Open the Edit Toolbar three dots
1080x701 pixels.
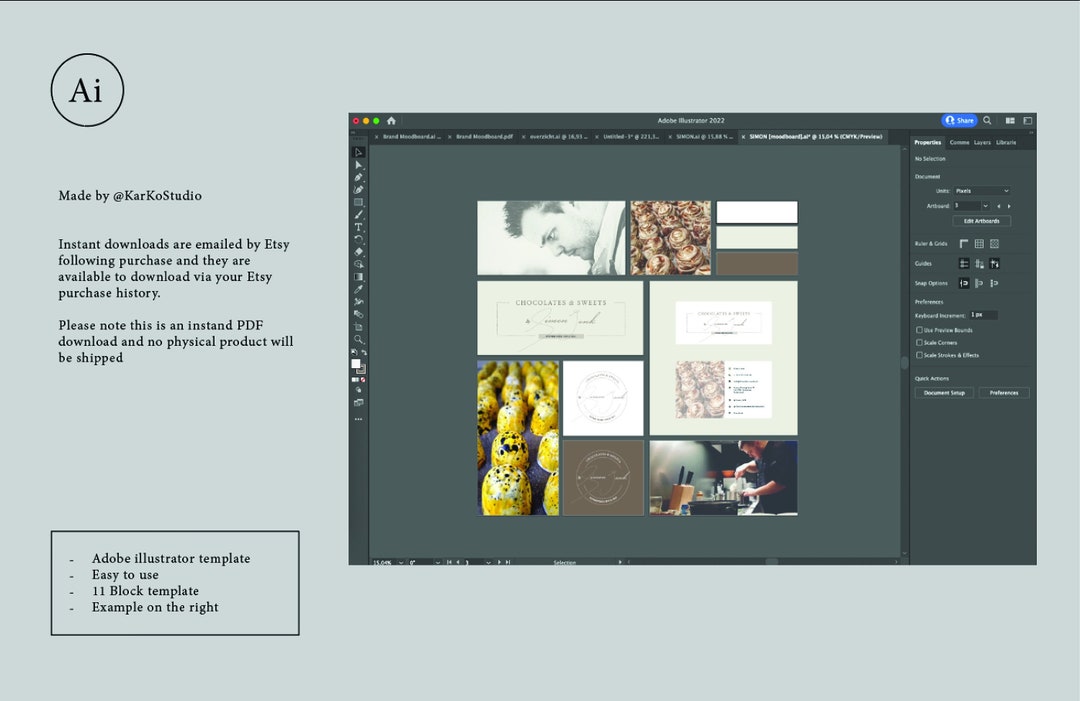[358, 419]
